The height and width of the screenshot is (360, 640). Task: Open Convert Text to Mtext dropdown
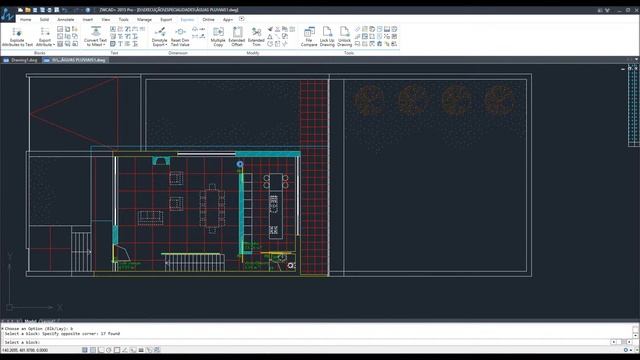(96, 37)
